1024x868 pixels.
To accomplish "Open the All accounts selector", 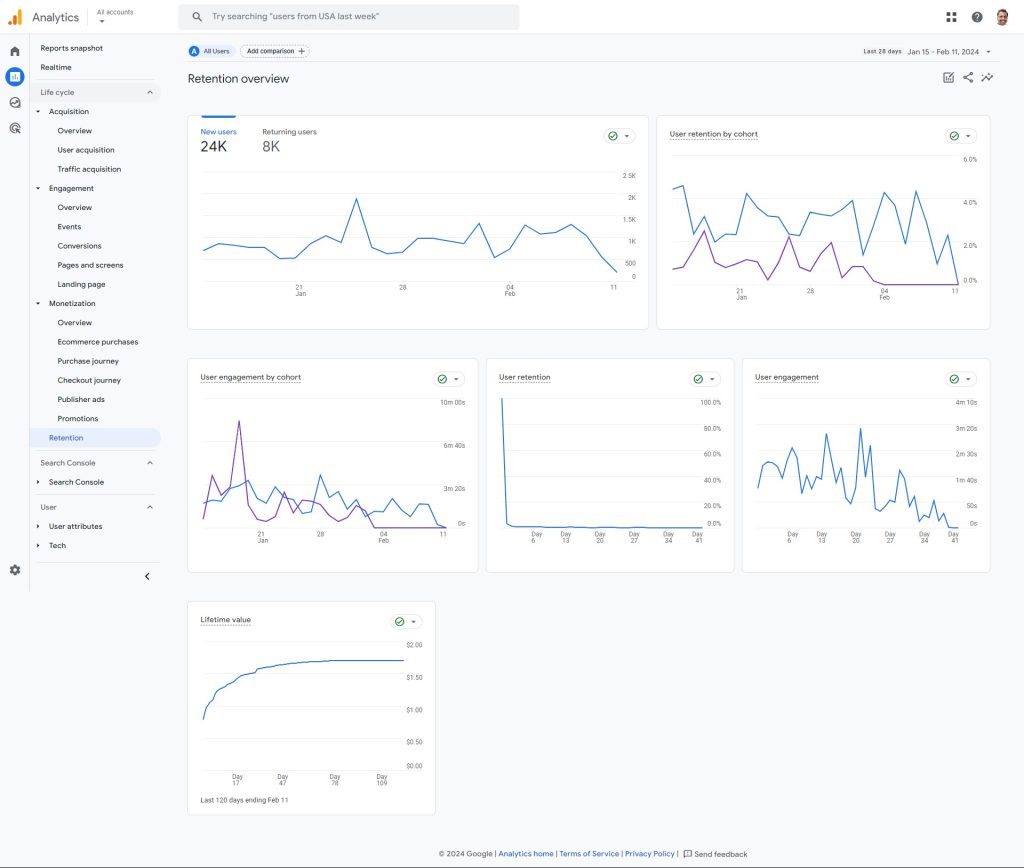I will coord(114,16).
